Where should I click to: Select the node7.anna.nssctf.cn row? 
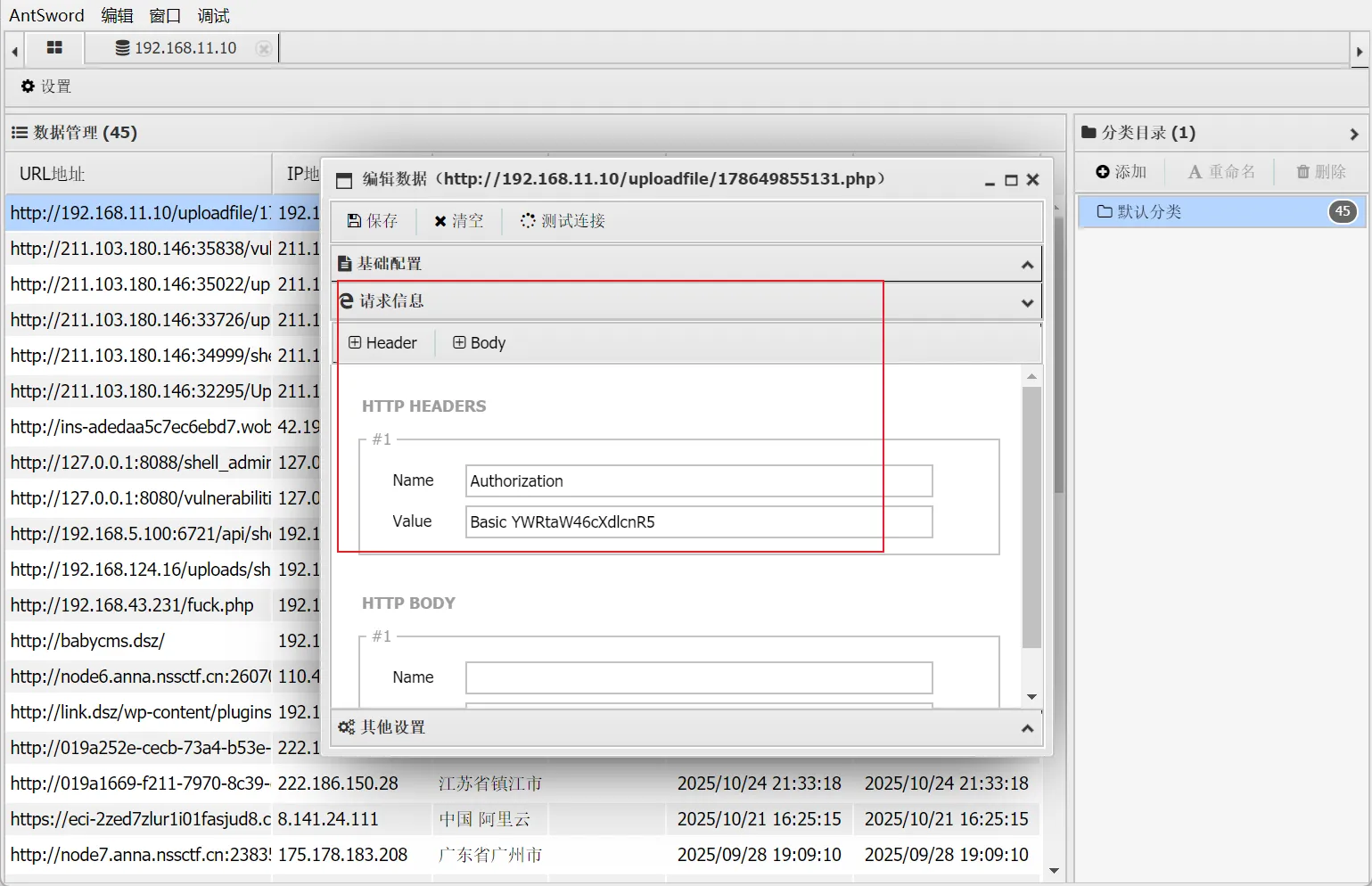[523, 855]
